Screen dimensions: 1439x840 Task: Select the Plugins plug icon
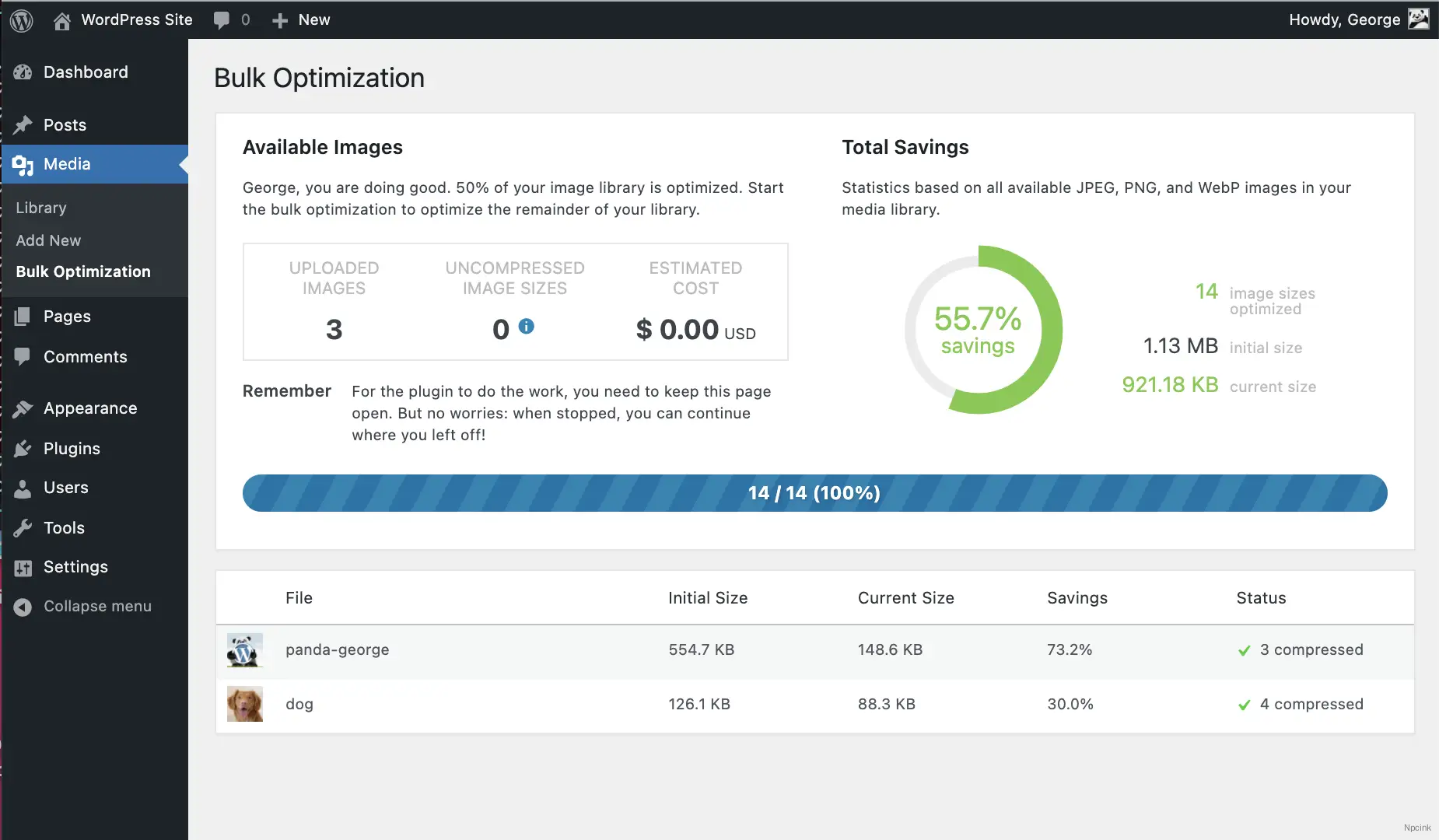(23, 448)
